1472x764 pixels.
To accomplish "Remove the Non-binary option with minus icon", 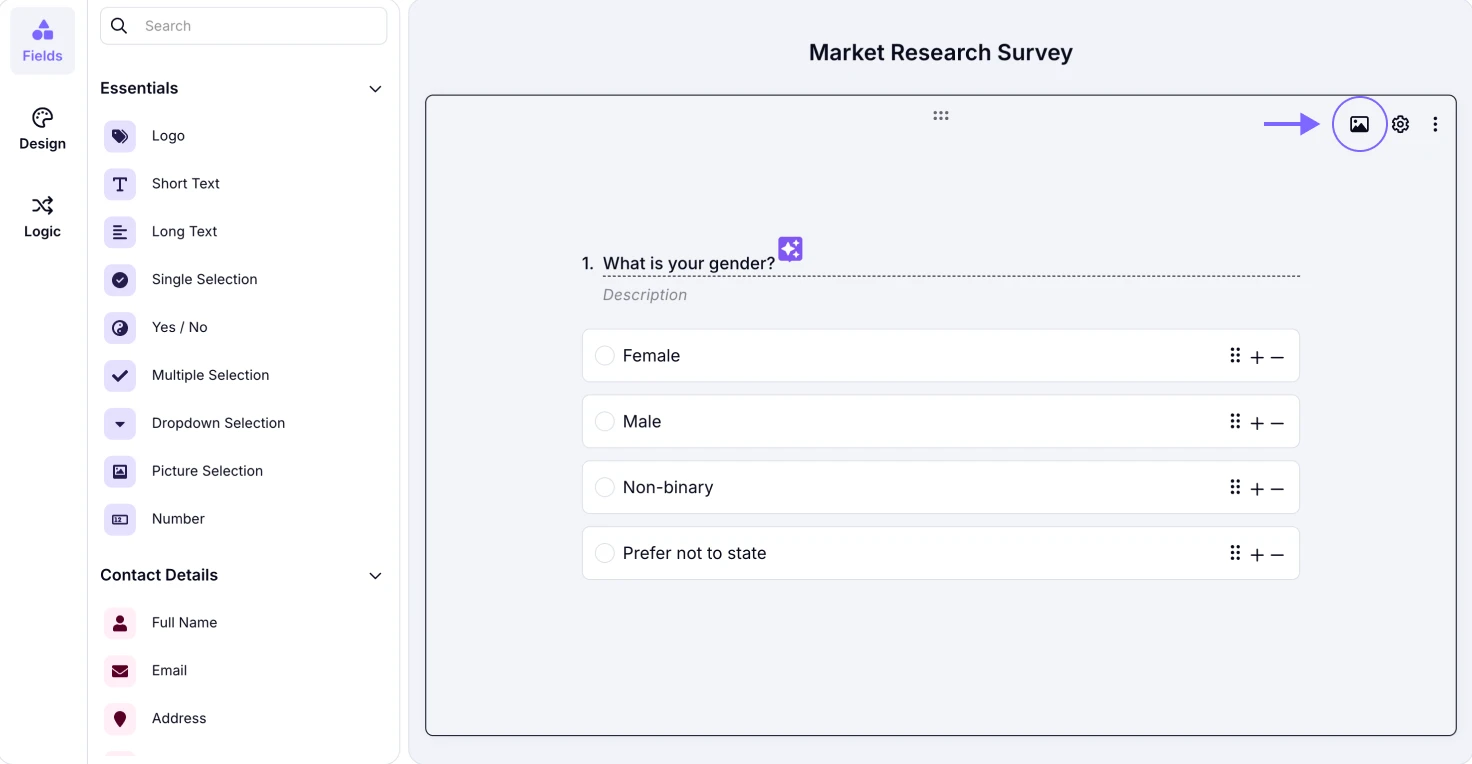I will 1277,489.
